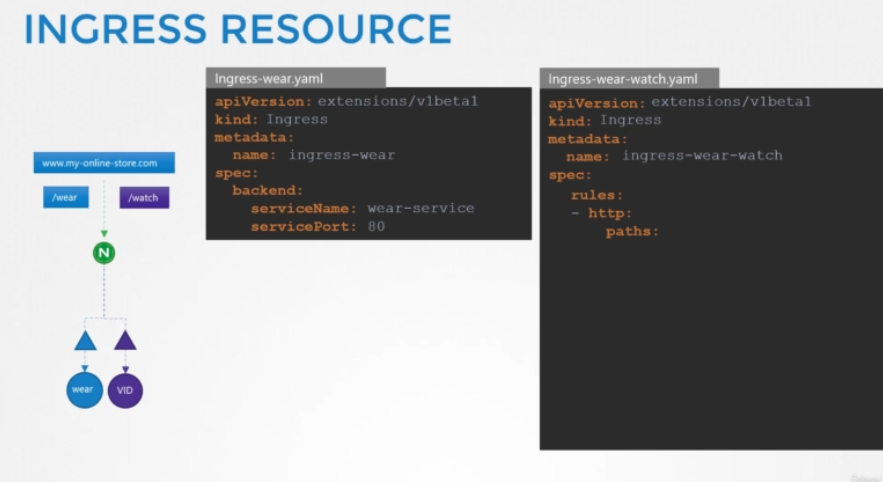Click the backend key
The height and width of the screenshot is (482, 883).
[x=267, y=191]
